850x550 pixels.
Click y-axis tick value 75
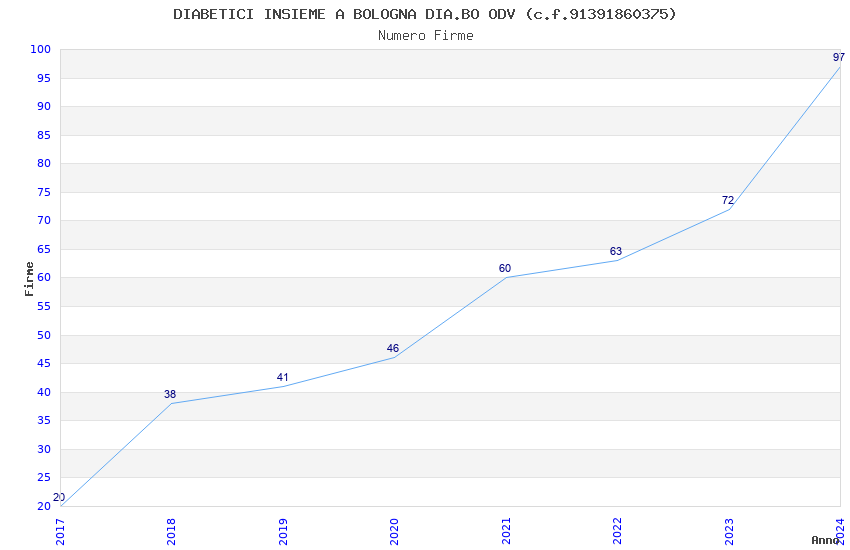[x=44, y=192]
